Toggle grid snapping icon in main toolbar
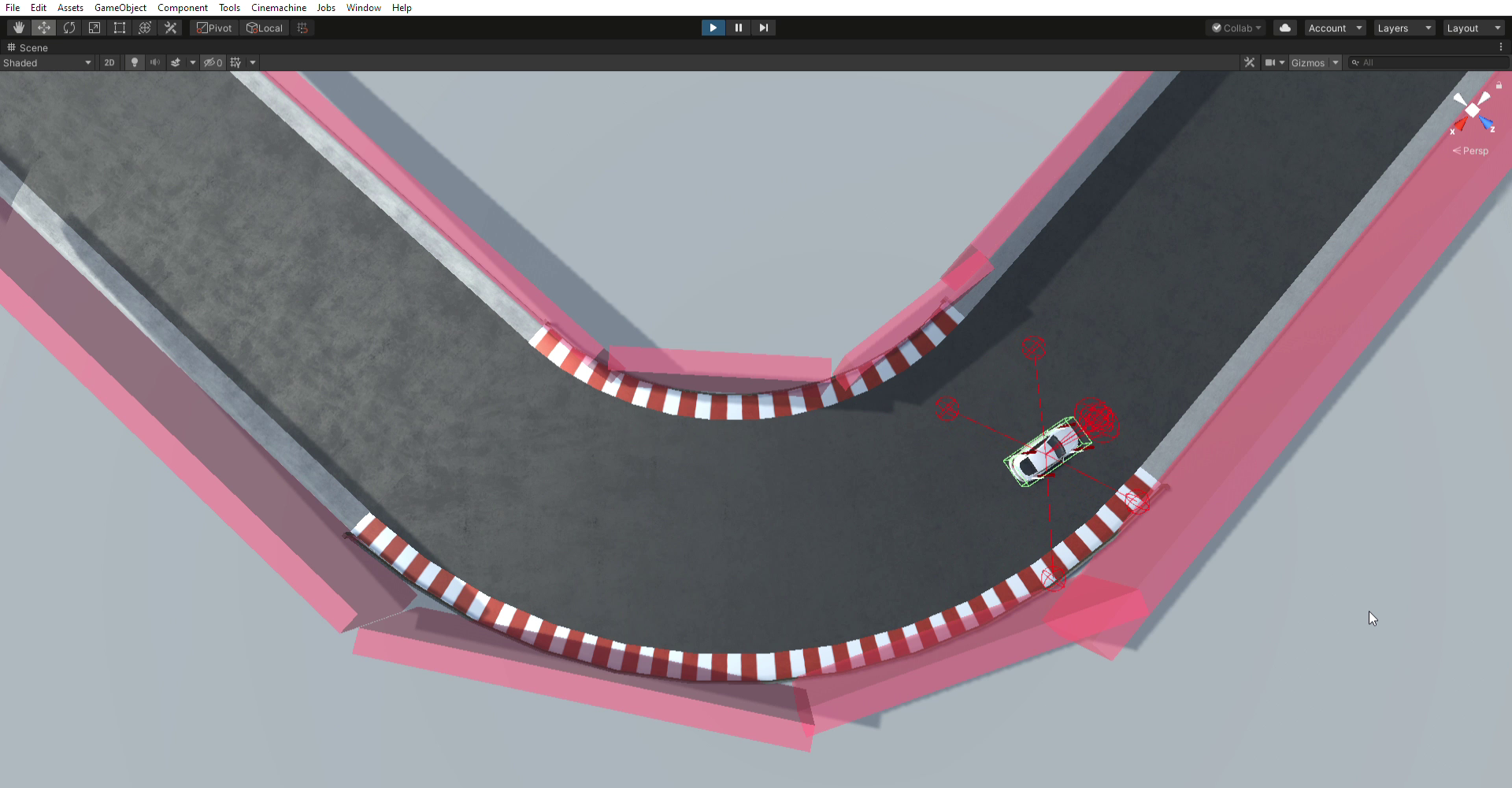1512x788 pixels. pyautogui.click(x=302, y=28)
